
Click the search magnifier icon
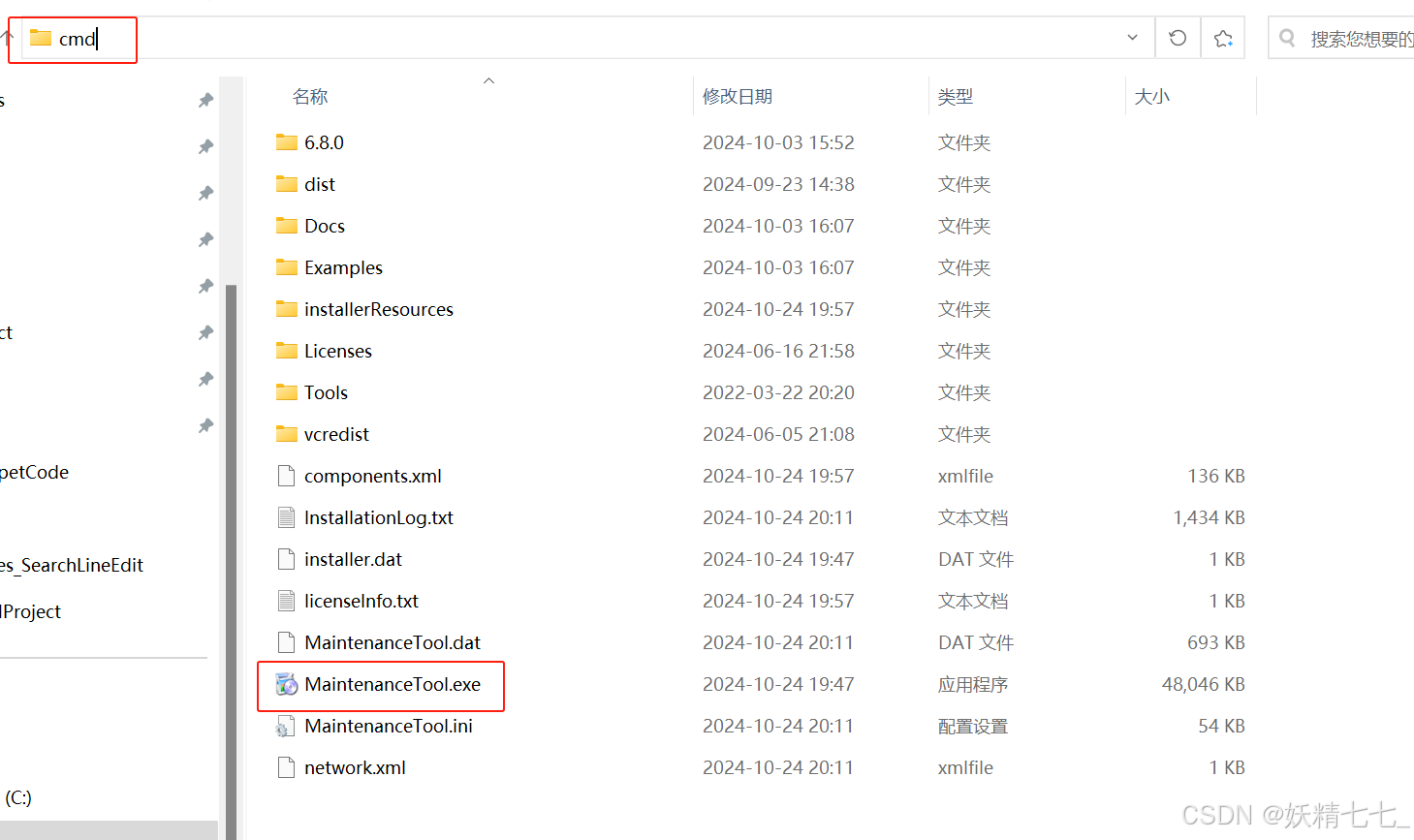coord(1287,38)
